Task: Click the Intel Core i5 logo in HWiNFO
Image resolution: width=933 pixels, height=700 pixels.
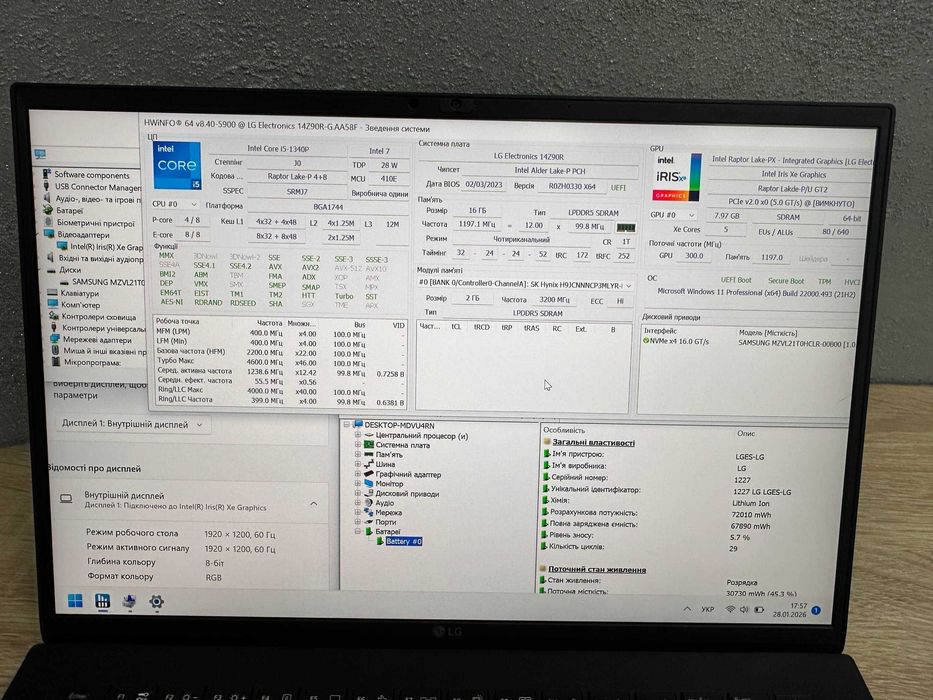Action: click(177, 165)
